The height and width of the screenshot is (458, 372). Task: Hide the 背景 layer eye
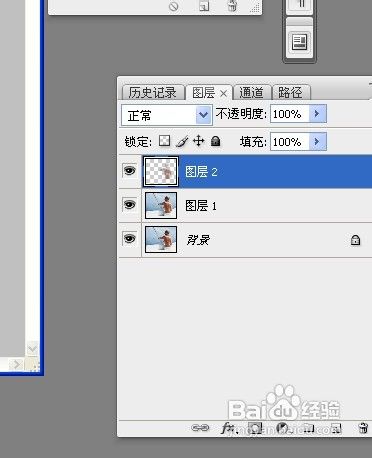(130, 239)
